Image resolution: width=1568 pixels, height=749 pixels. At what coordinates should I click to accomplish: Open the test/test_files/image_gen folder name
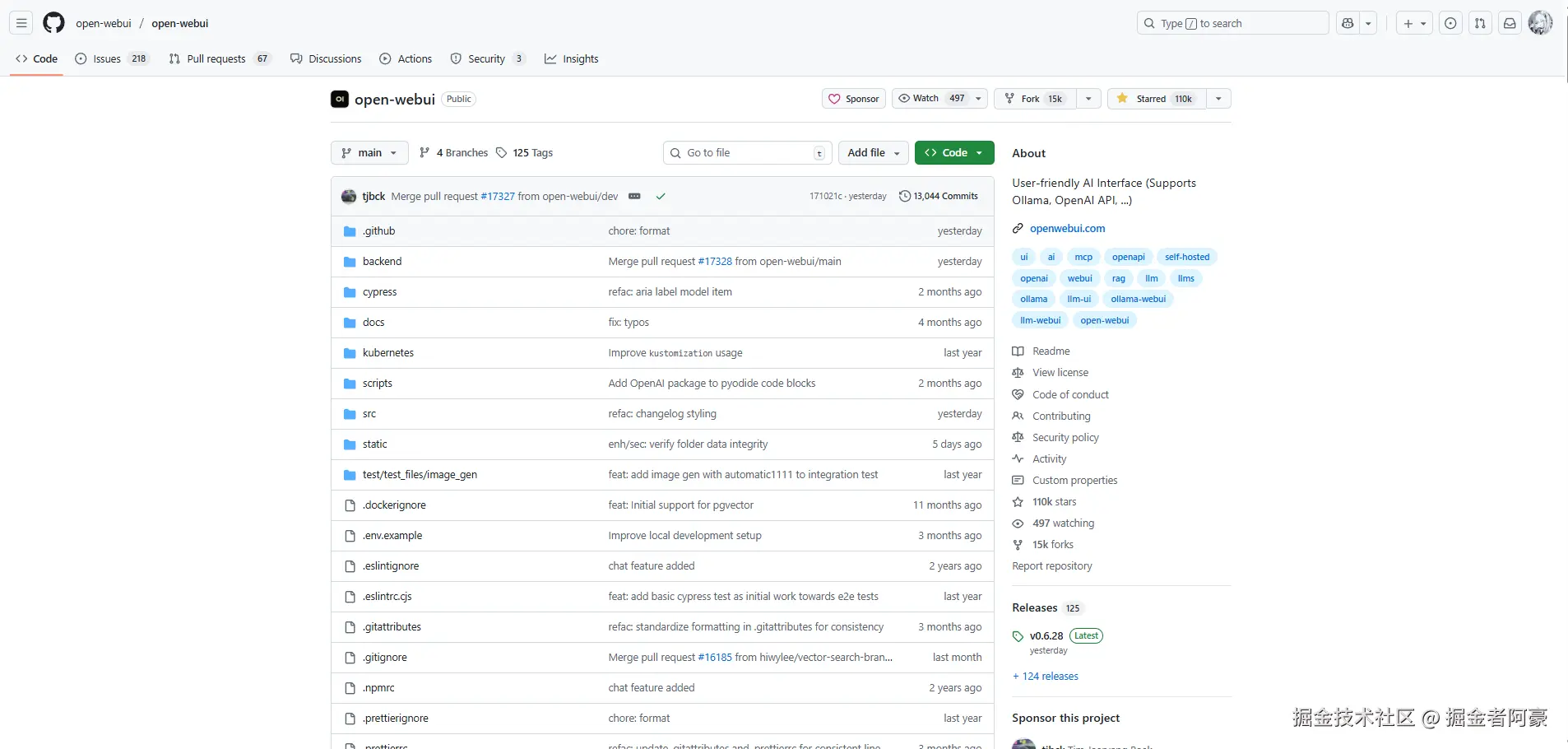tap(420, 475)
